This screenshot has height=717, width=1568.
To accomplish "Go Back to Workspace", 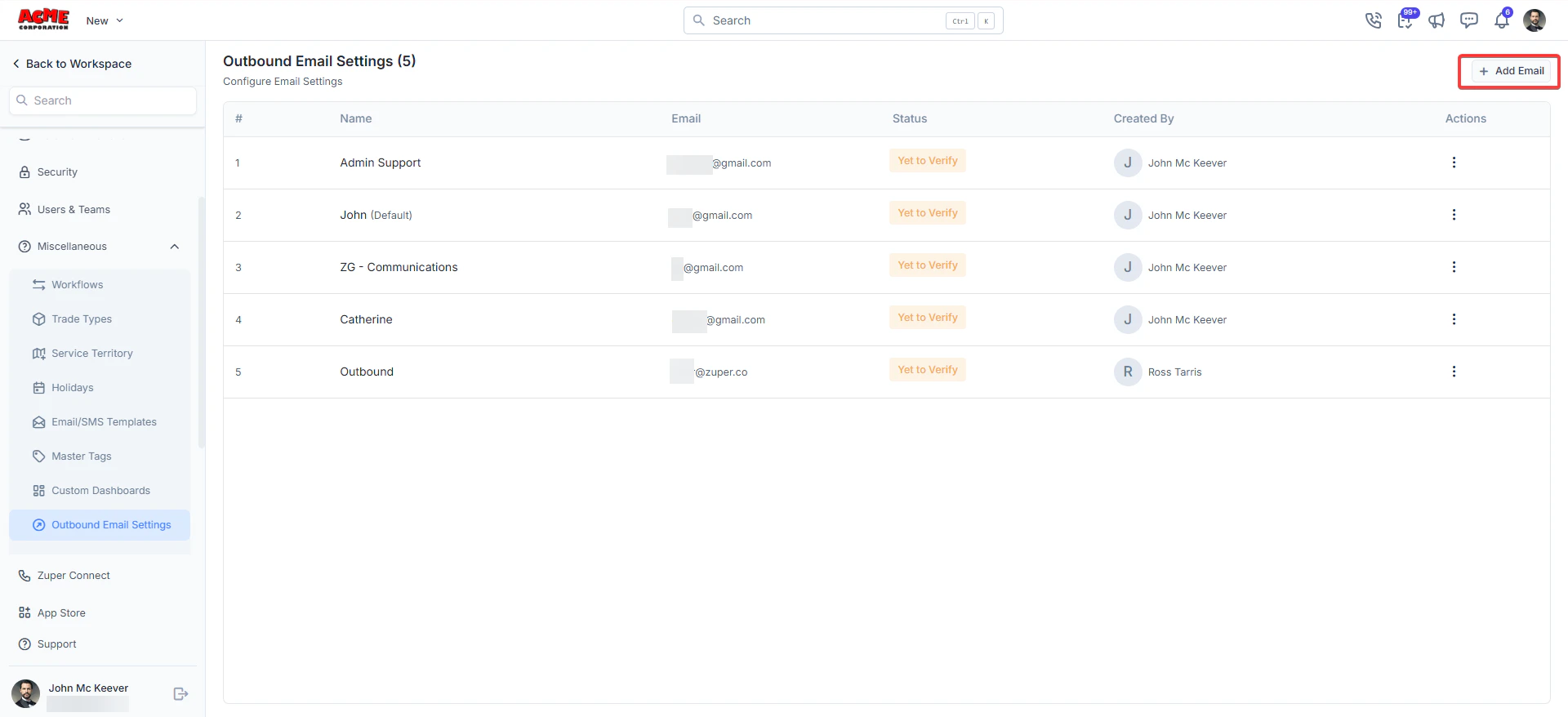I will [x=72, y=64].
